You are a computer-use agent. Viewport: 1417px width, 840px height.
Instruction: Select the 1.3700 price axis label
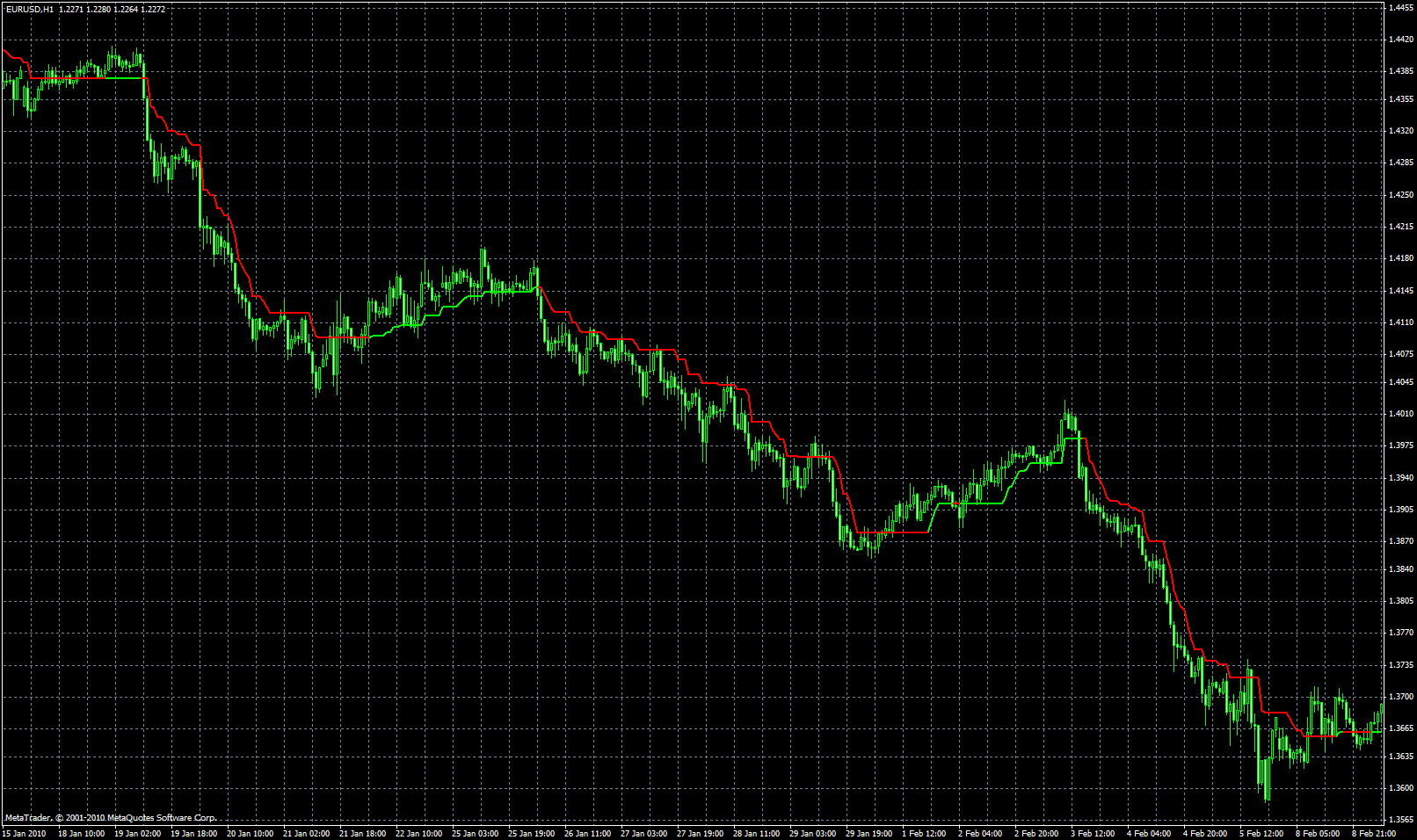pos(1401,697)
